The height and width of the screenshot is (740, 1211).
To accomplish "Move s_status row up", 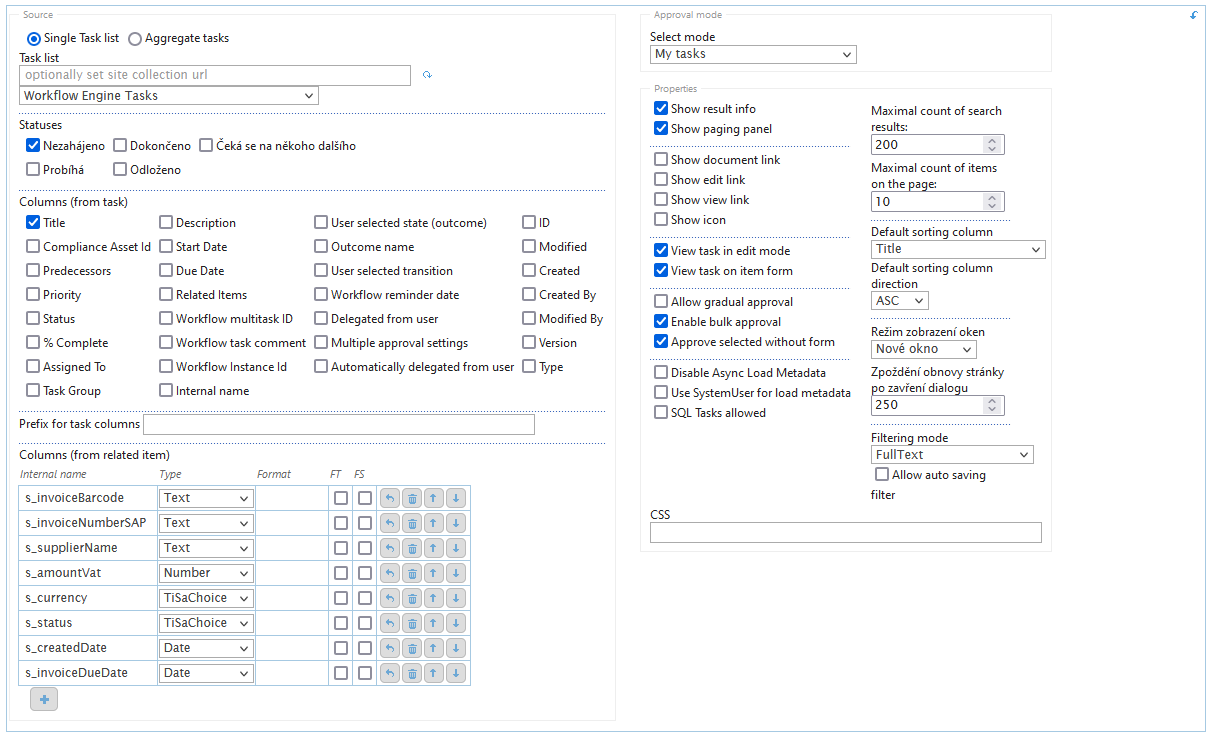I will pyautogui.click(x=434, y=623).
